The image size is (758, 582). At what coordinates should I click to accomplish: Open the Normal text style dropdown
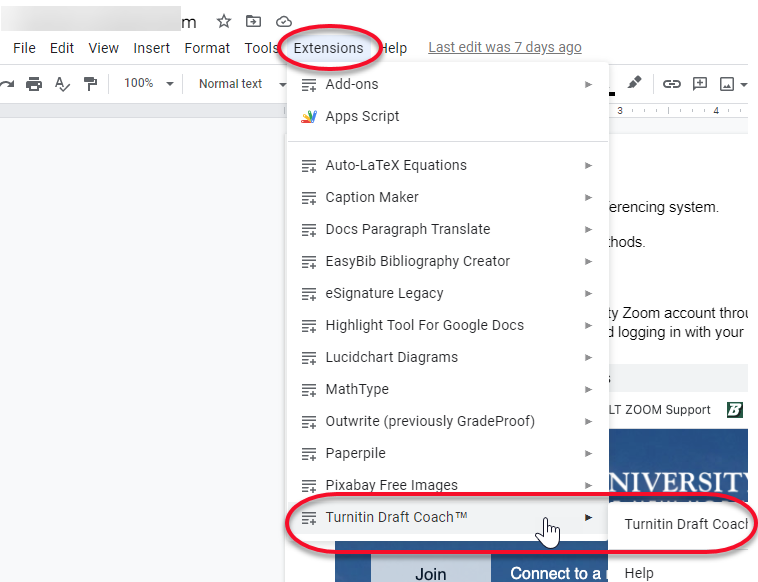click(x=241, y=84)
